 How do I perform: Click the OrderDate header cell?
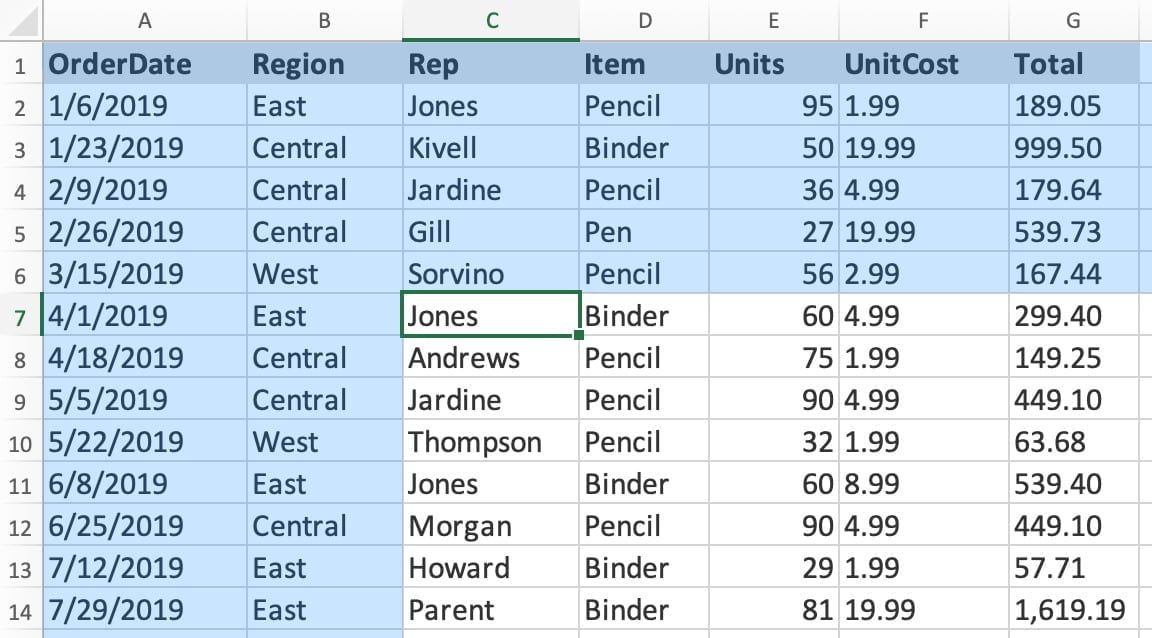[145, 65]
